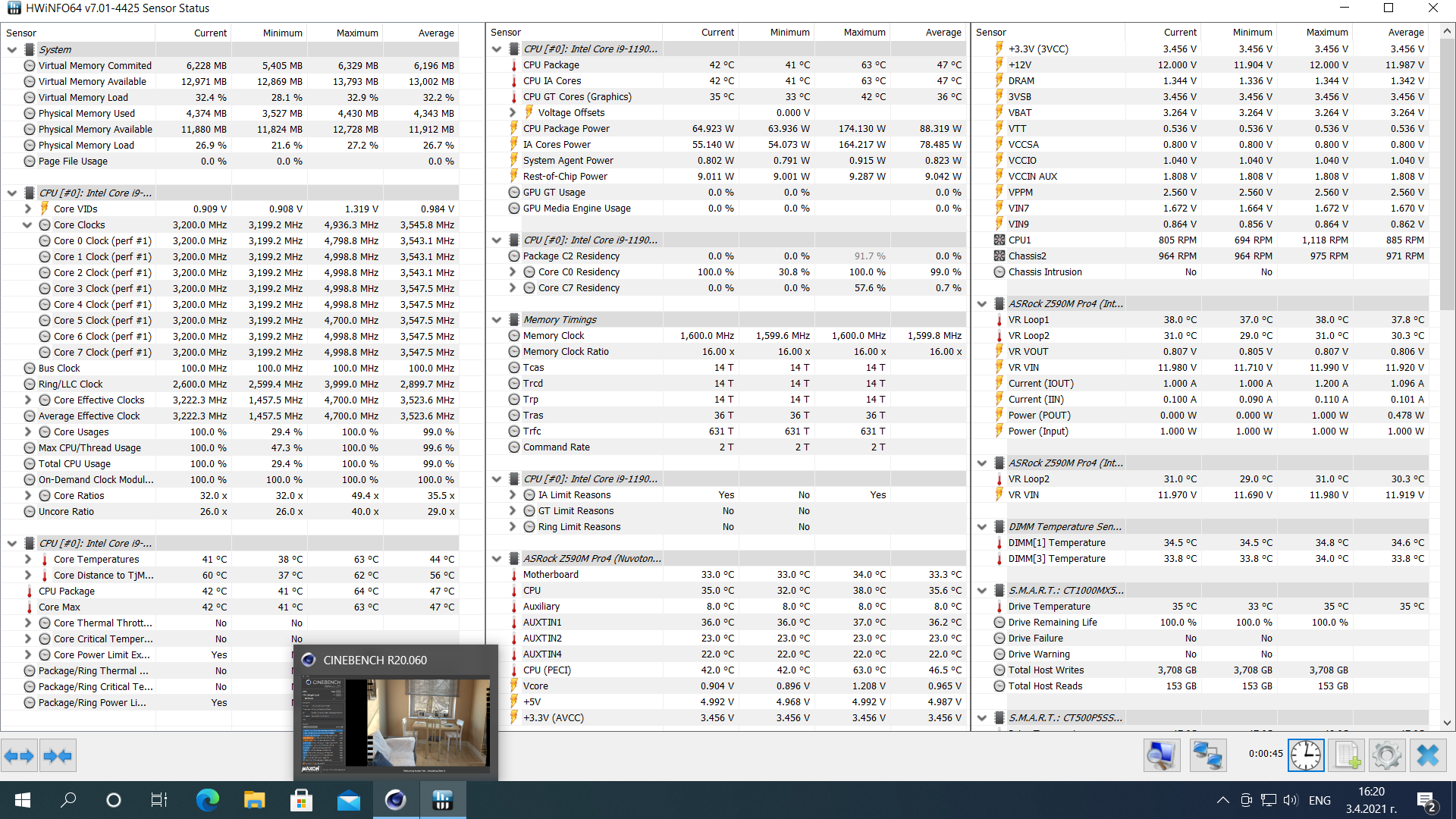Click the network tray icon

pyautogui.click(x=1269, y=800)
